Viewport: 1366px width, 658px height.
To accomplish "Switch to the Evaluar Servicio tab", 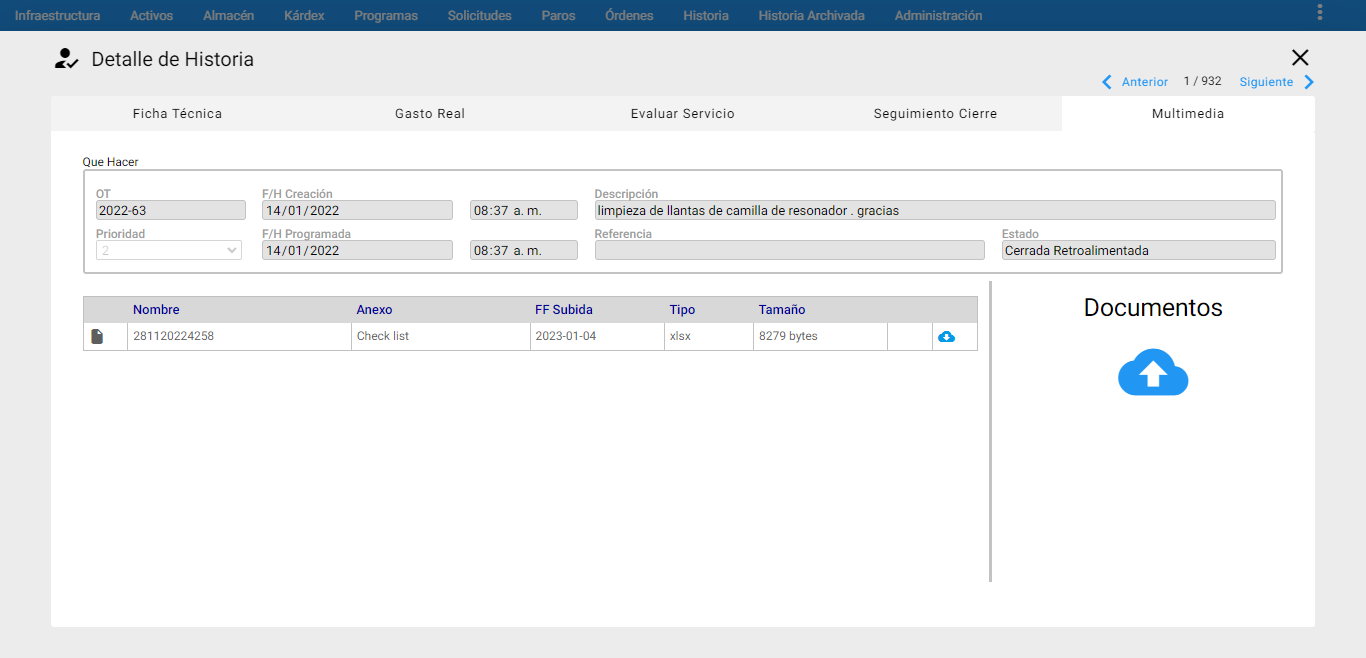I will pyautogui.click(x=683, y=114).
